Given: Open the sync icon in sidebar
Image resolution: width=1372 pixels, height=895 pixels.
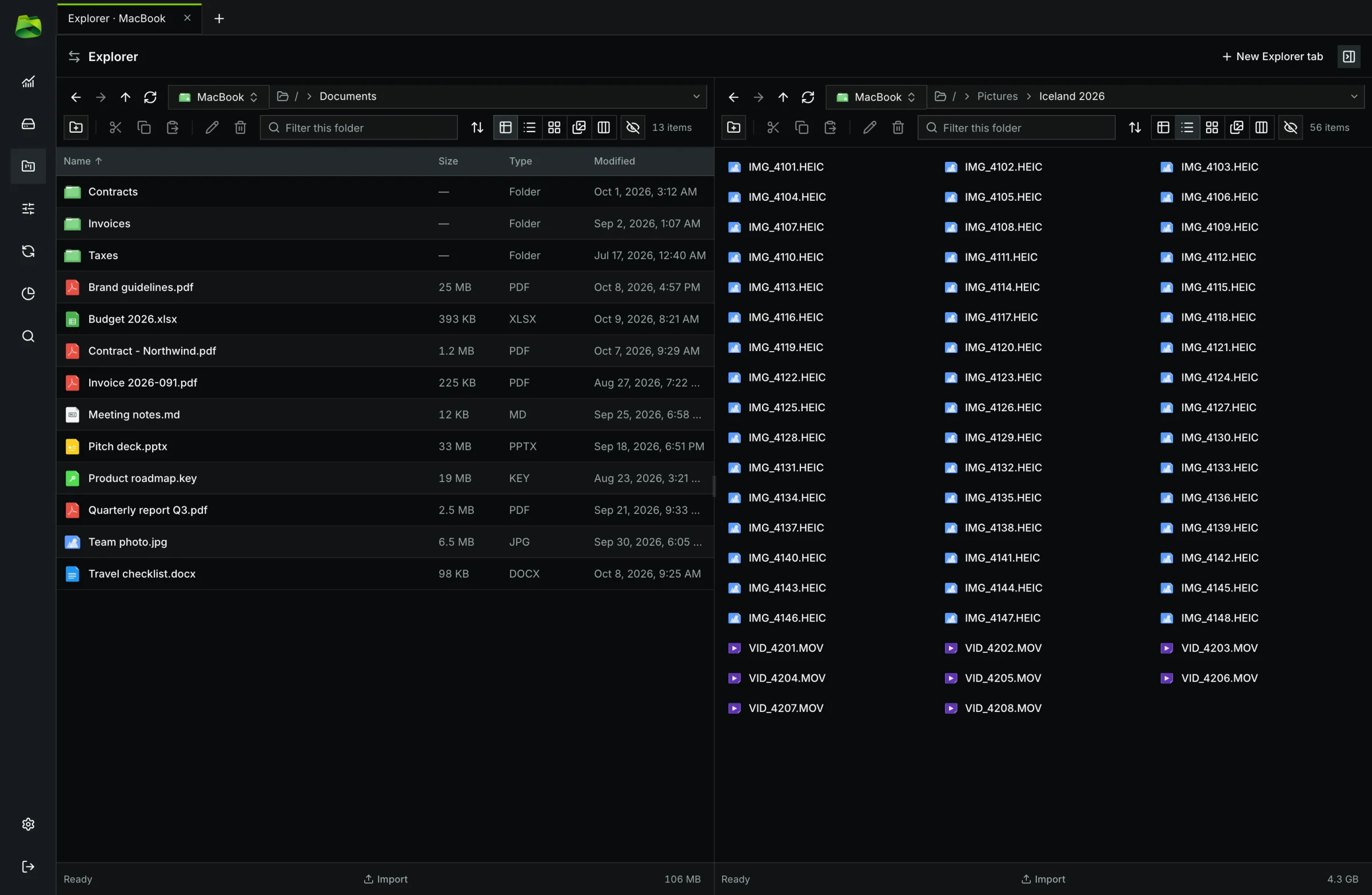Looking at the screenshot, I should (27, 251).
